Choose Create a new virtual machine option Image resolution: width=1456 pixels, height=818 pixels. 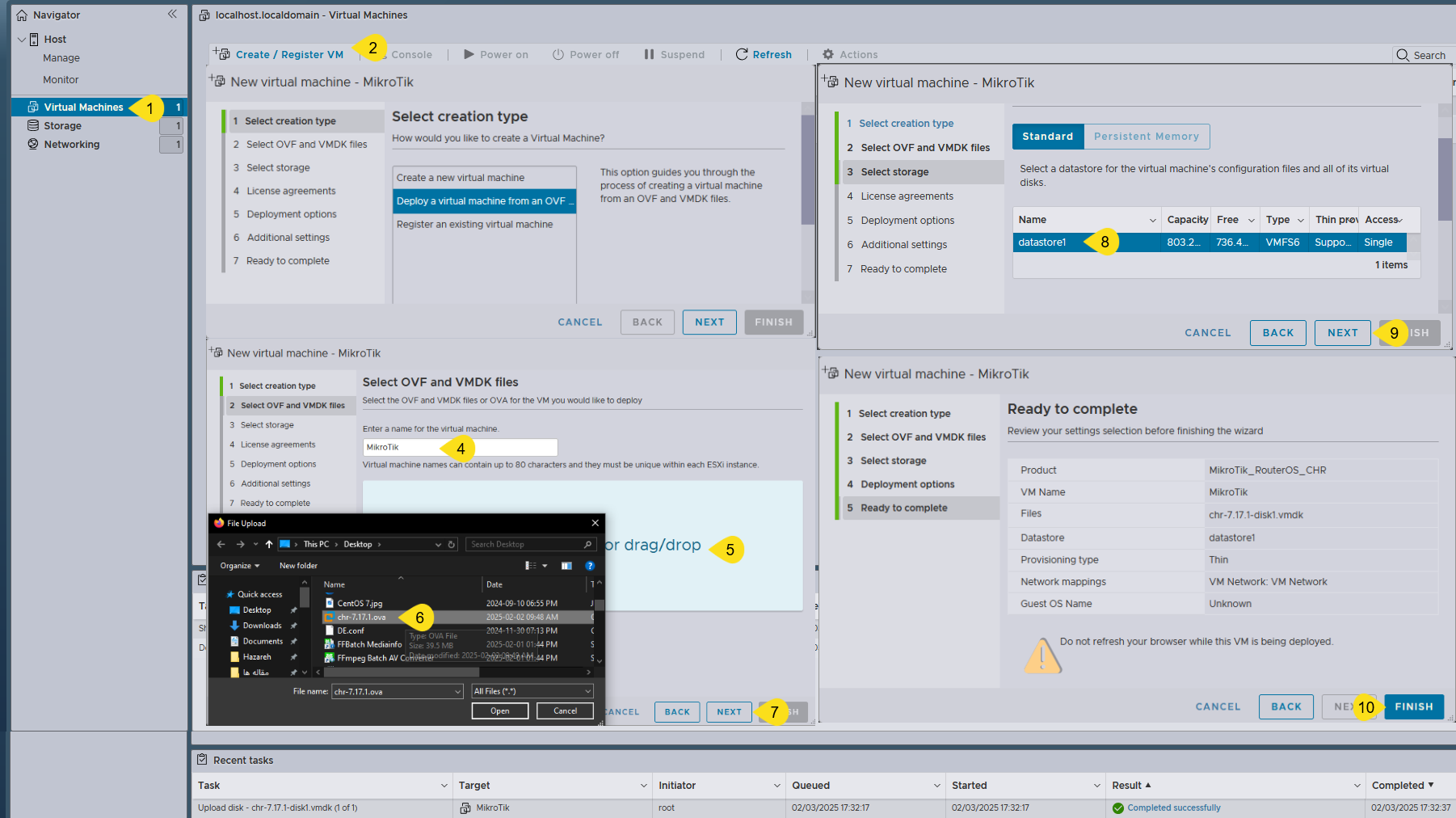tap(484, 178)
